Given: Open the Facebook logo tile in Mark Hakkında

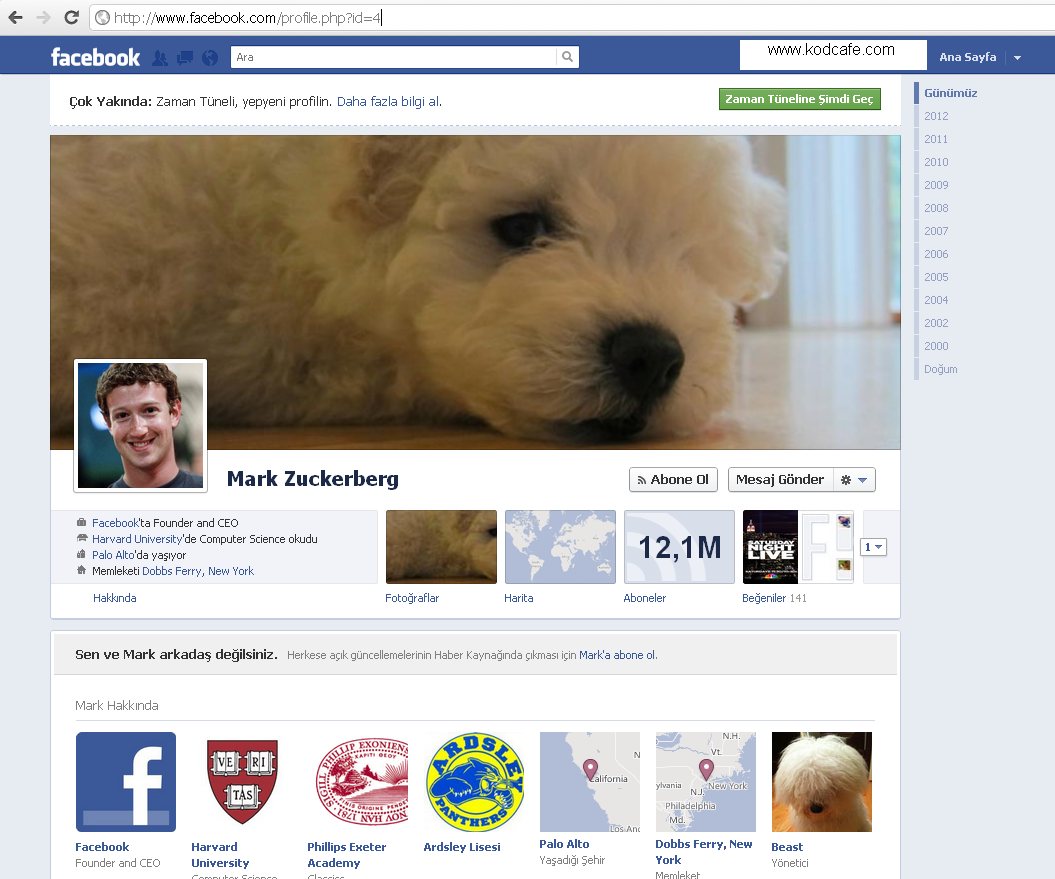Looking at the screenshot, I should [x=126, y=782].
